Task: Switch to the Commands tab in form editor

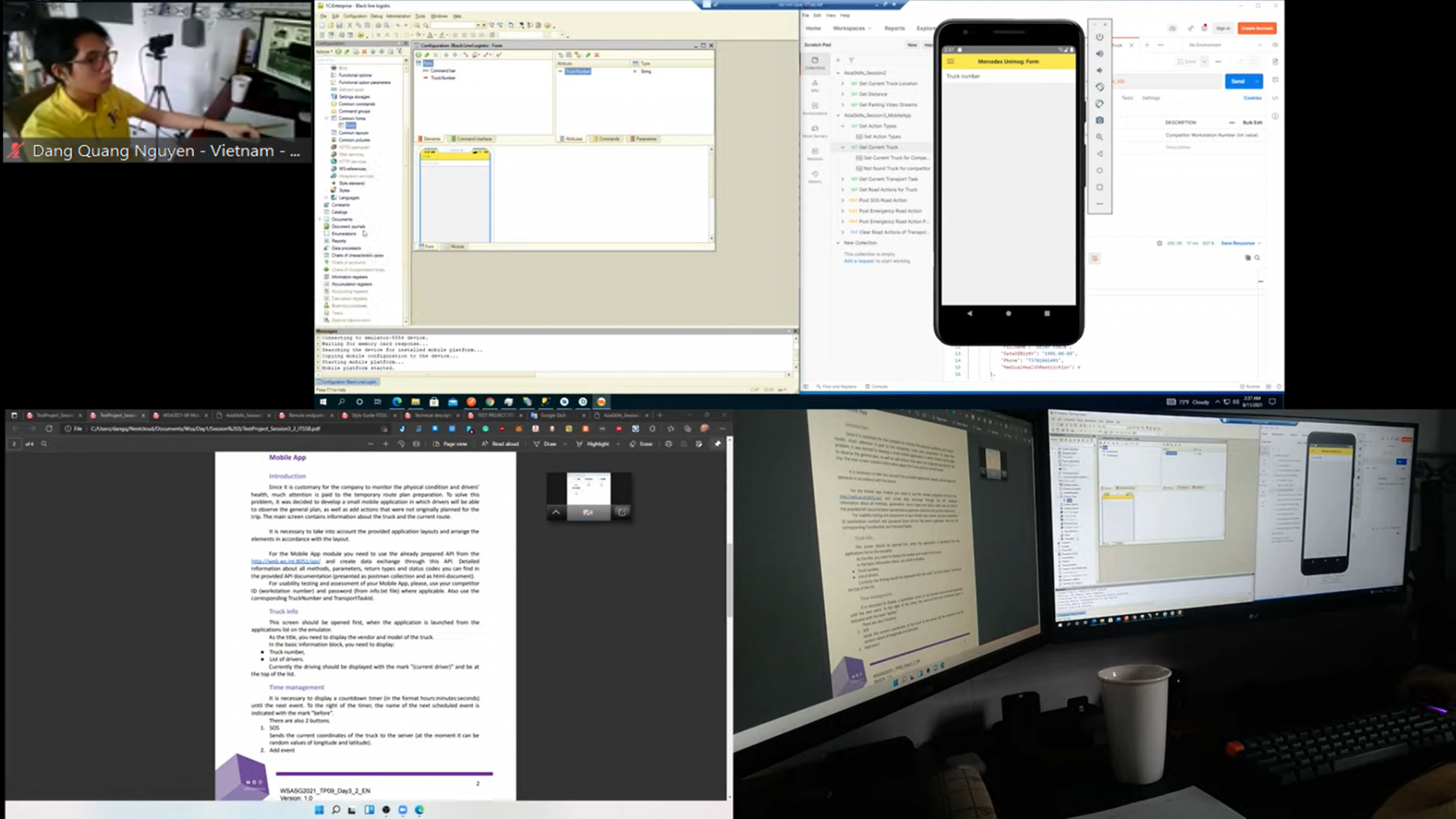Action: (x=607, y=138)
